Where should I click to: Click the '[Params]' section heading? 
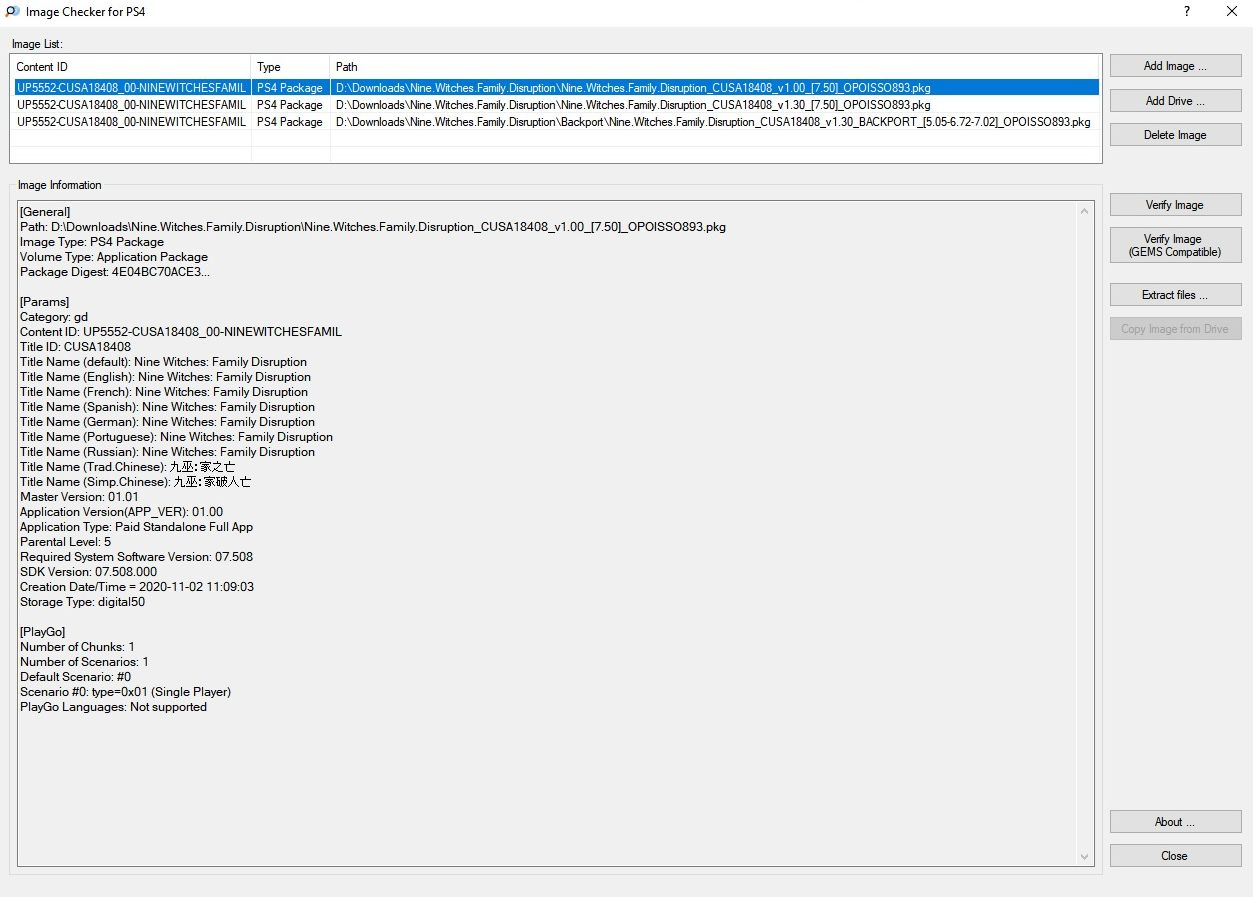[x=45, y=302]
